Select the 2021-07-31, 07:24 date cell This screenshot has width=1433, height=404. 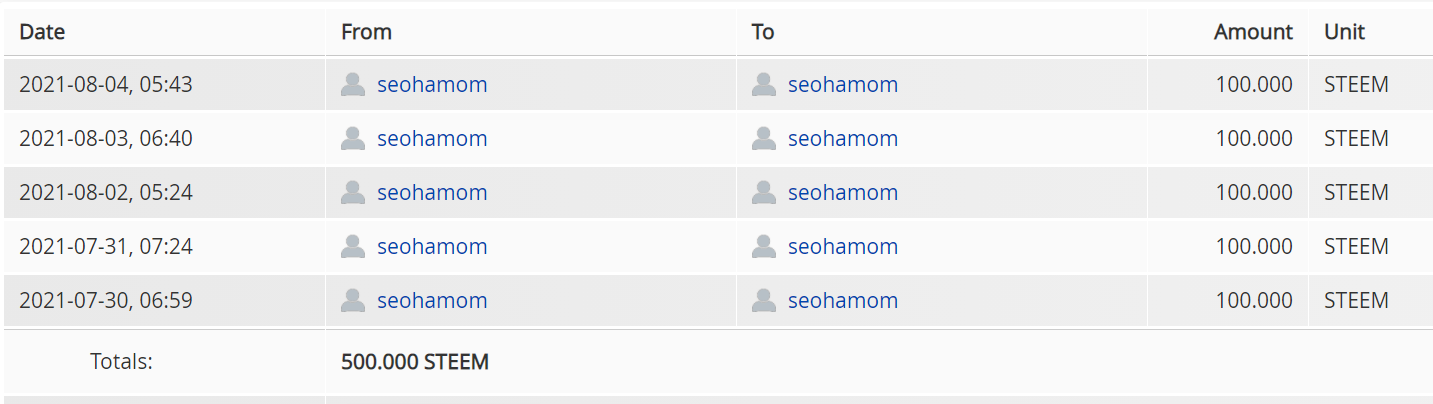point(106,247)
